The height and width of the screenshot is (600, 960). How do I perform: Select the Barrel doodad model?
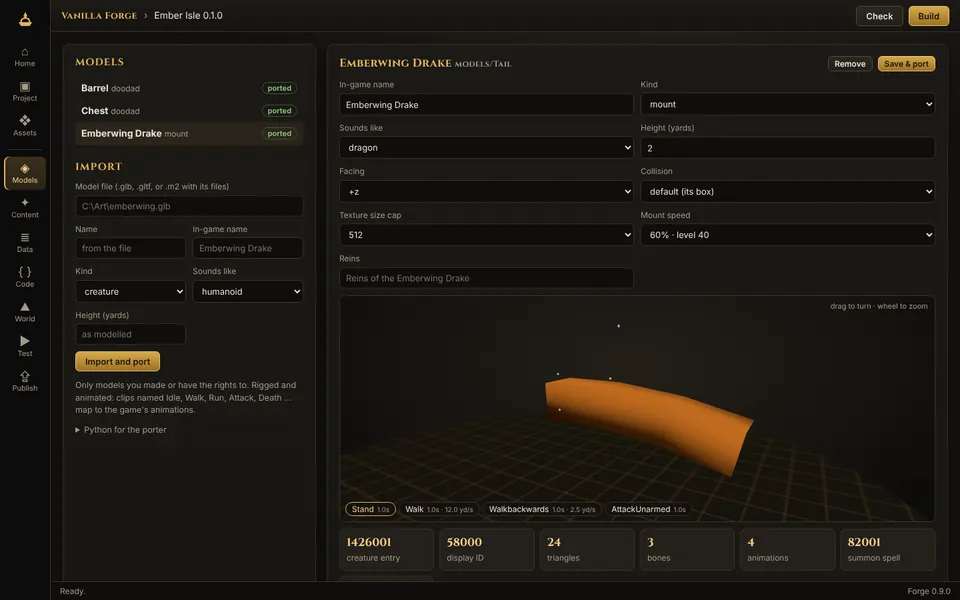click(x=189, y=88)
